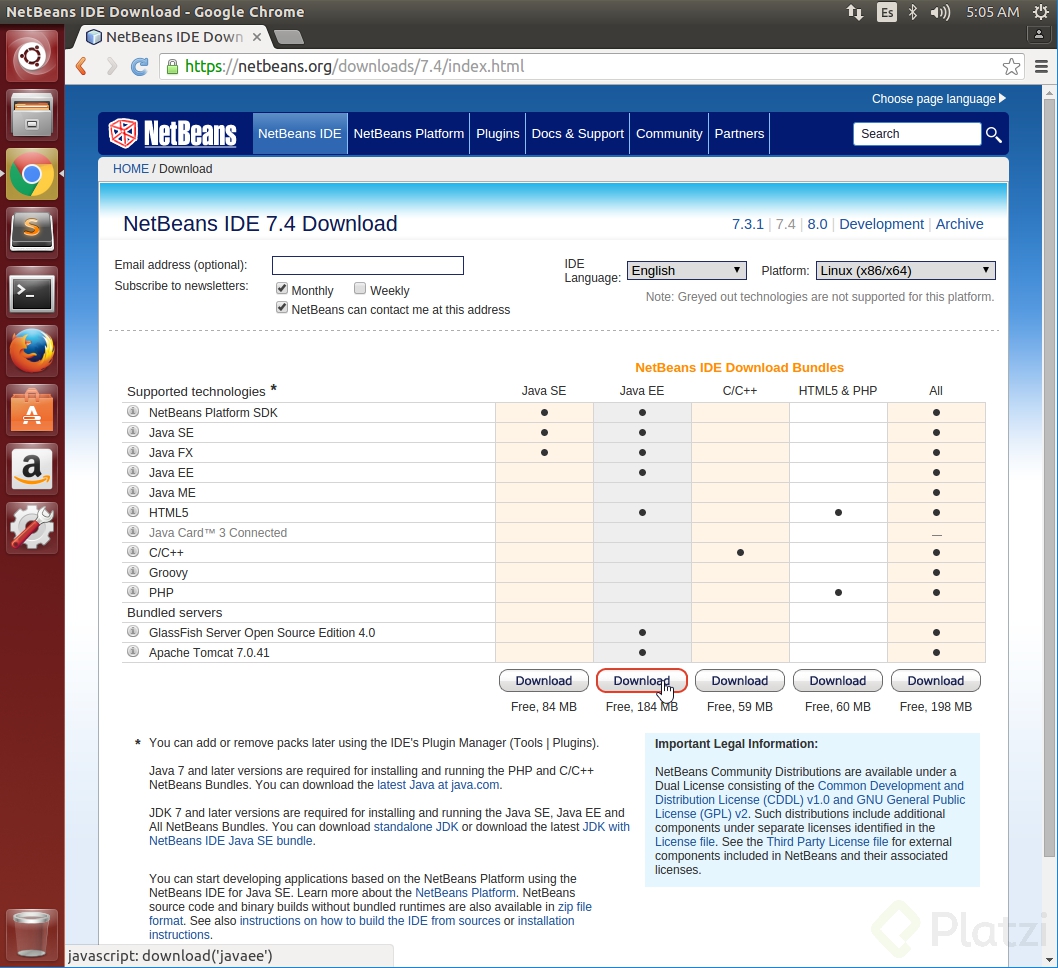Download the C/C++ bundle
The image size is (1058, 968).
click(x=740, y=681)
